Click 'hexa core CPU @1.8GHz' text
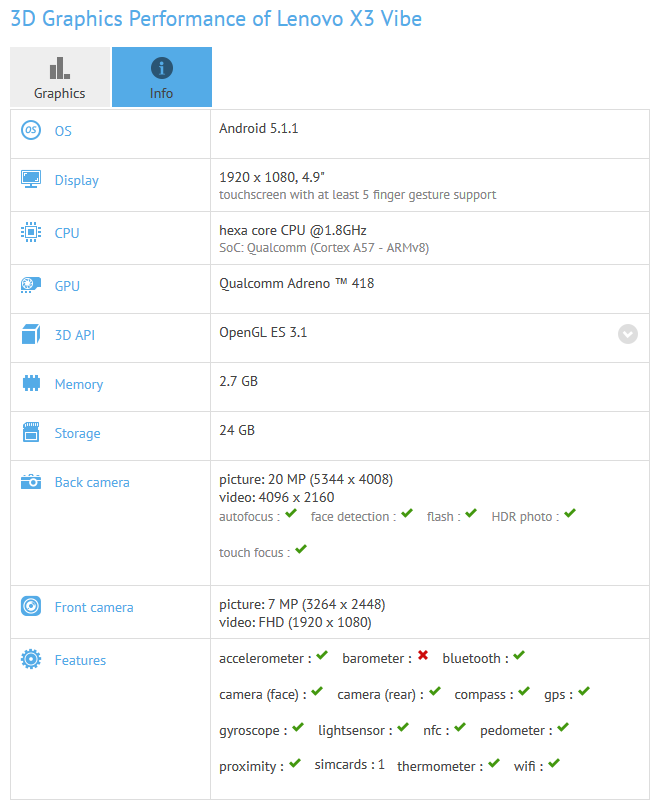Viewport: 659px width, 804px height. tap(293, 230)
